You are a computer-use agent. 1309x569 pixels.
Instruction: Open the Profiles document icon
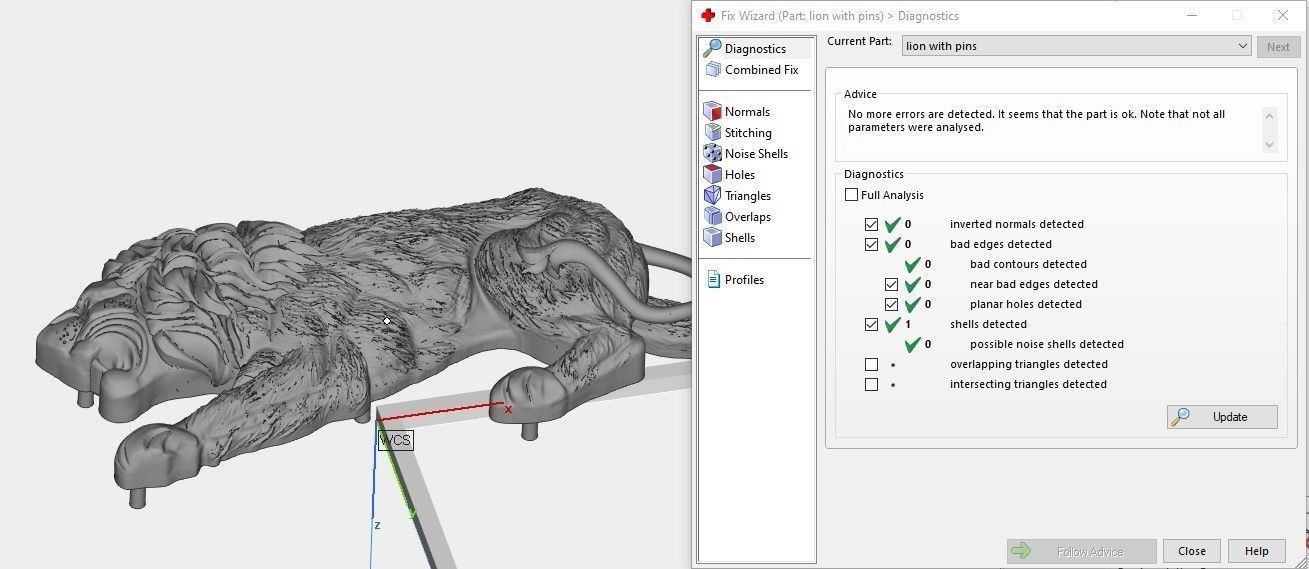pyautogui.click(x=713, y=280)
